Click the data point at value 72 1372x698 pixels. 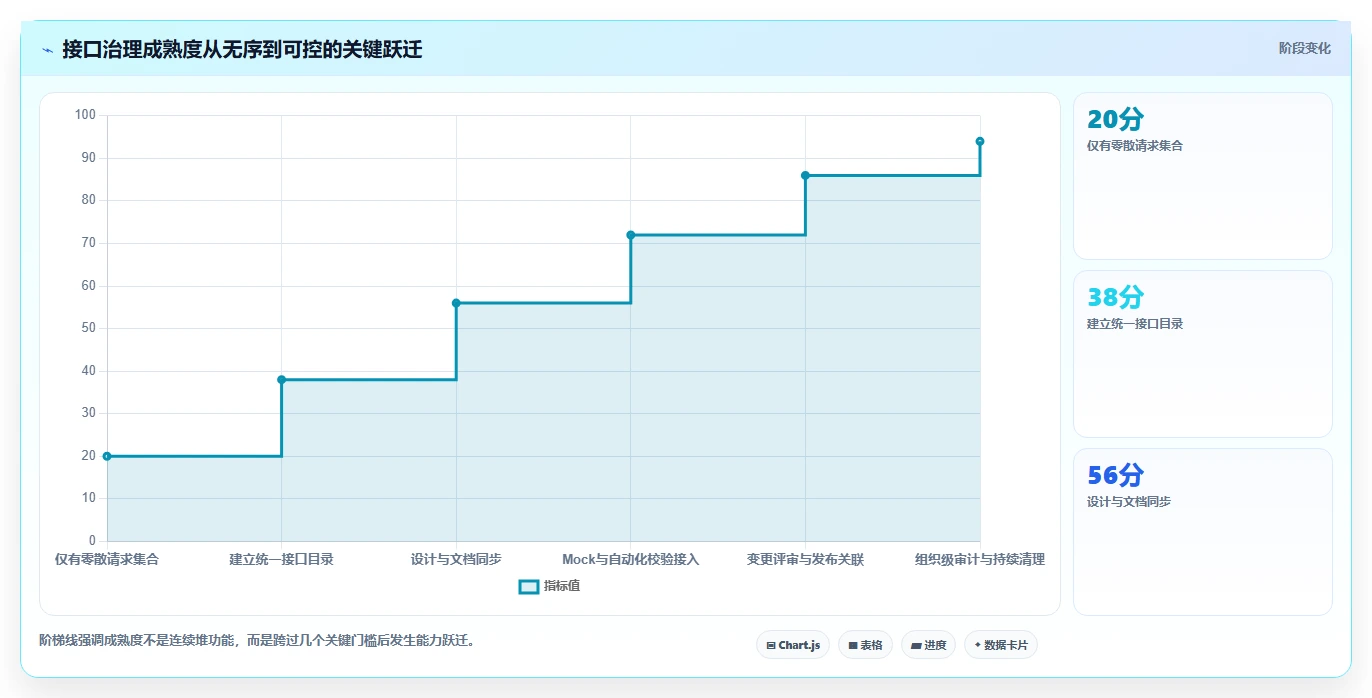click(630, 235)
